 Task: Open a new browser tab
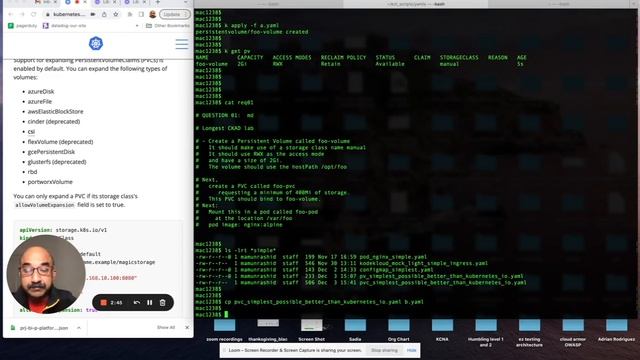pos(158,2)
